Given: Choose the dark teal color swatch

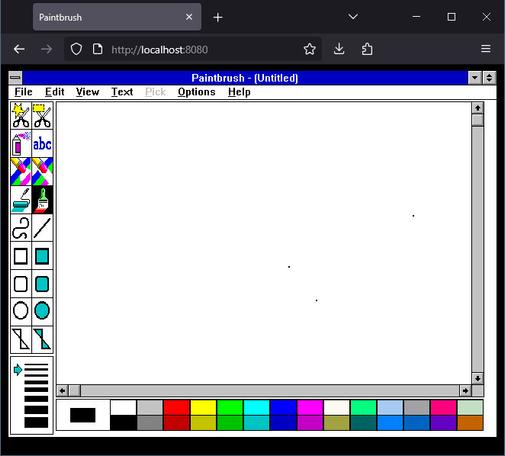Looking at the screenshot, I should click(363, 423).
